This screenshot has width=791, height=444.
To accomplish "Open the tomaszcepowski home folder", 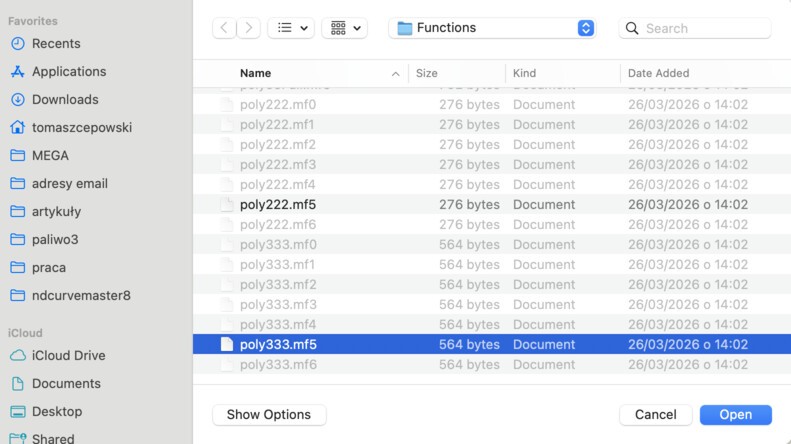I will tap(71, 127).
